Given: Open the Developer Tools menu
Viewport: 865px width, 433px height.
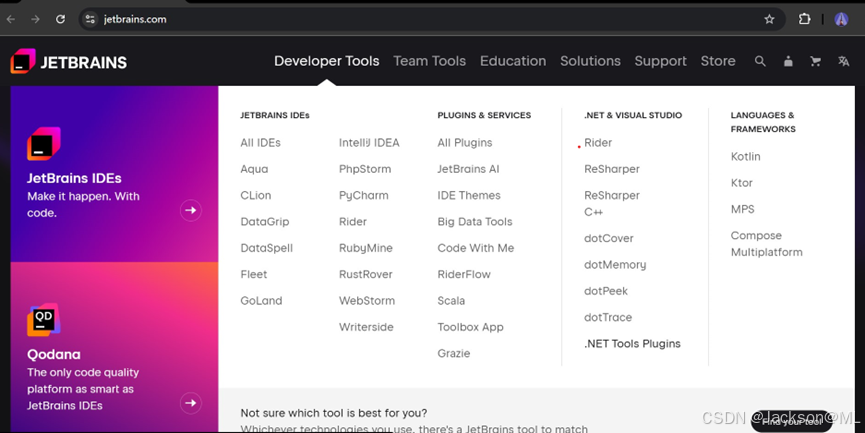Looking at the screenshot, I should tap(327, 61).
